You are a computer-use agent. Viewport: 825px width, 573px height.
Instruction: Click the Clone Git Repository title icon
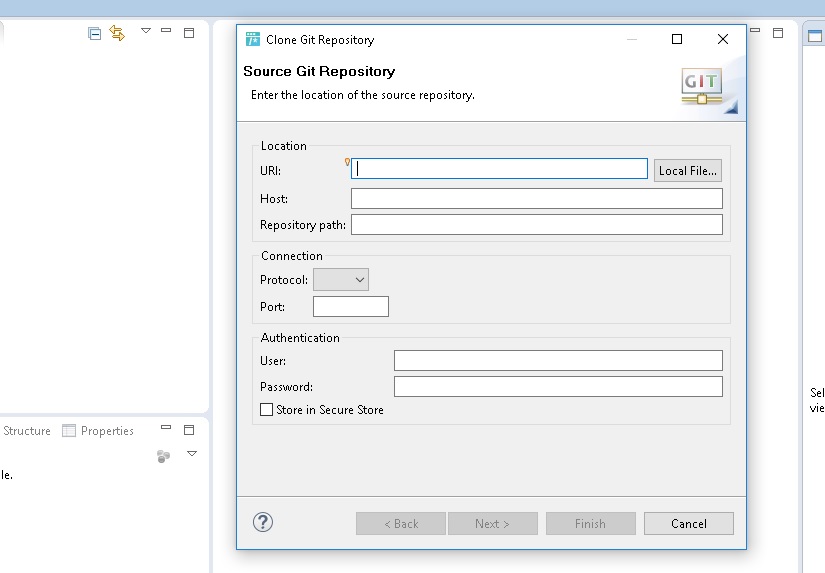click(253, 39)
